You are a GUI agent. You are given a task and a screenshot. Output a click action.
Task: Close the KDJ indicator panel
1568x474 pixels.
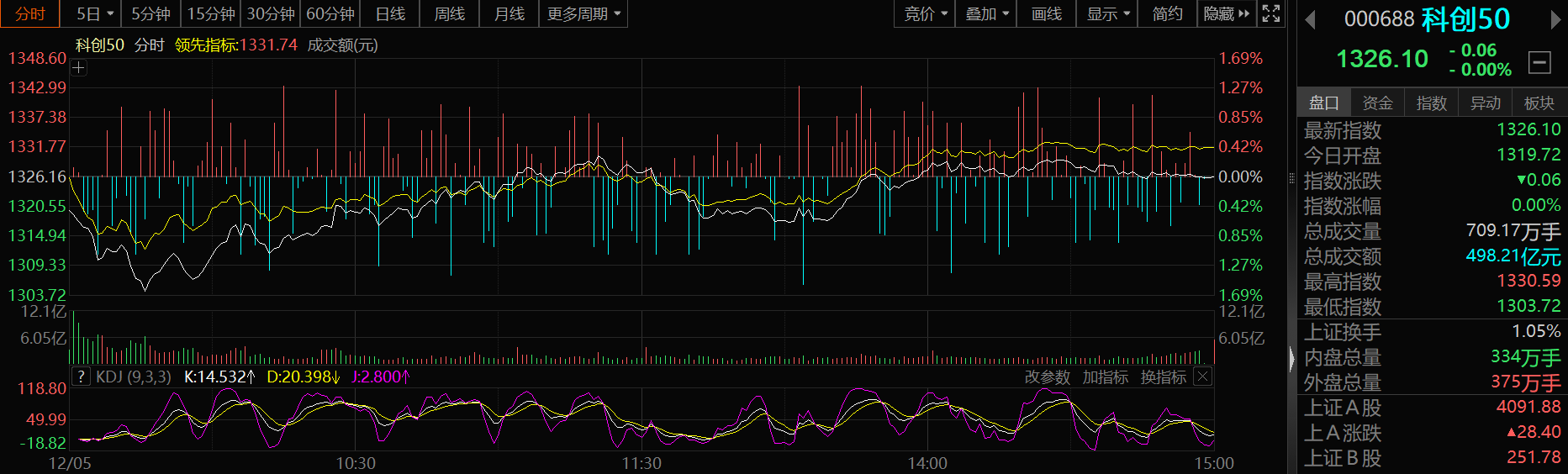[x=1203, y=377]
